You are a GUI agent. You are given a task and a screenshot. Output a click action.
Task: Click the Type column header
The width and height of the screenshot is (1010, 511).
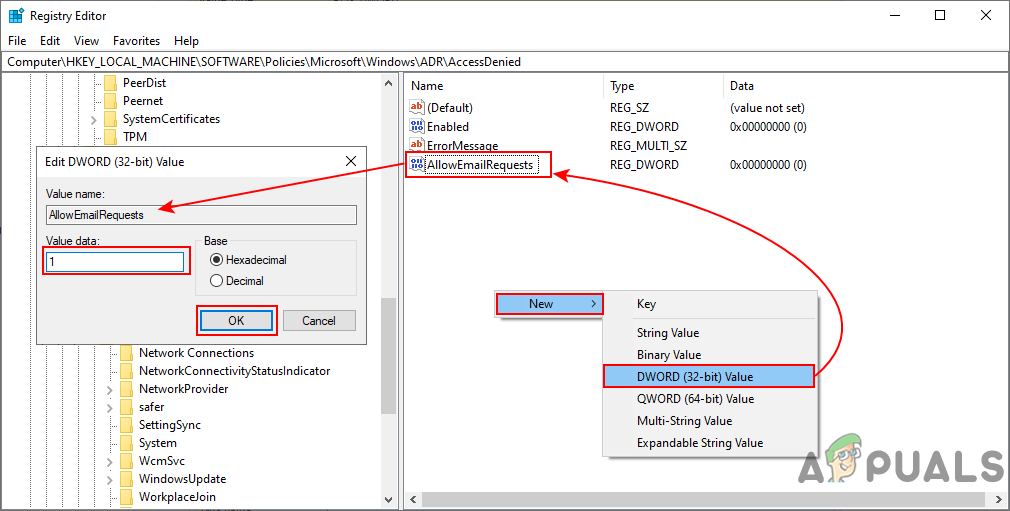point(663,86)
